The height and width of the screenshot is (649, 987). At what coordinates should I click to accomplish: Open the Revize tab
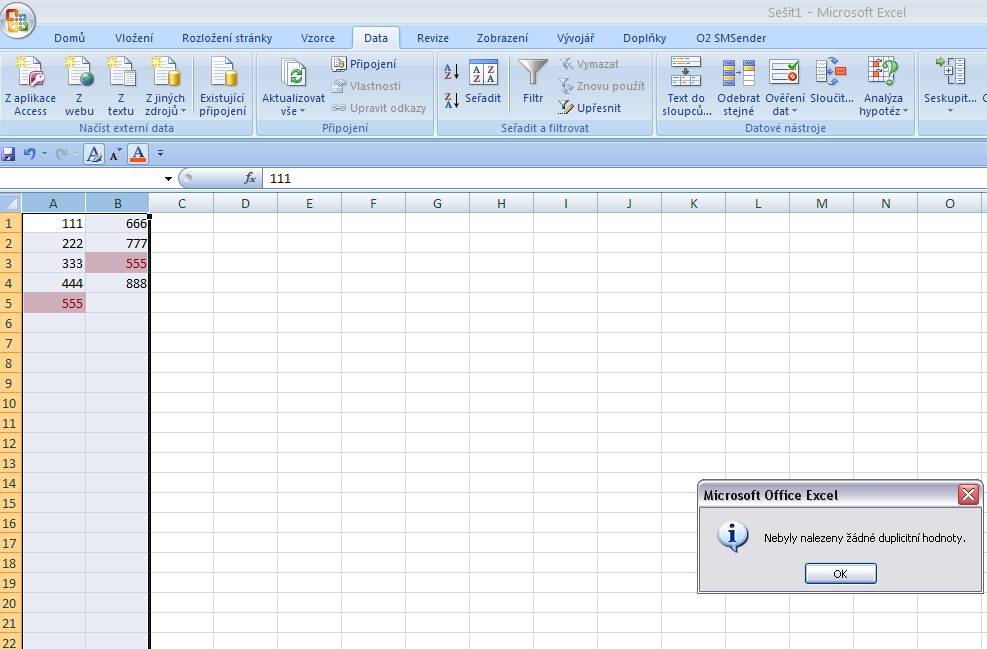click(433, 38)
